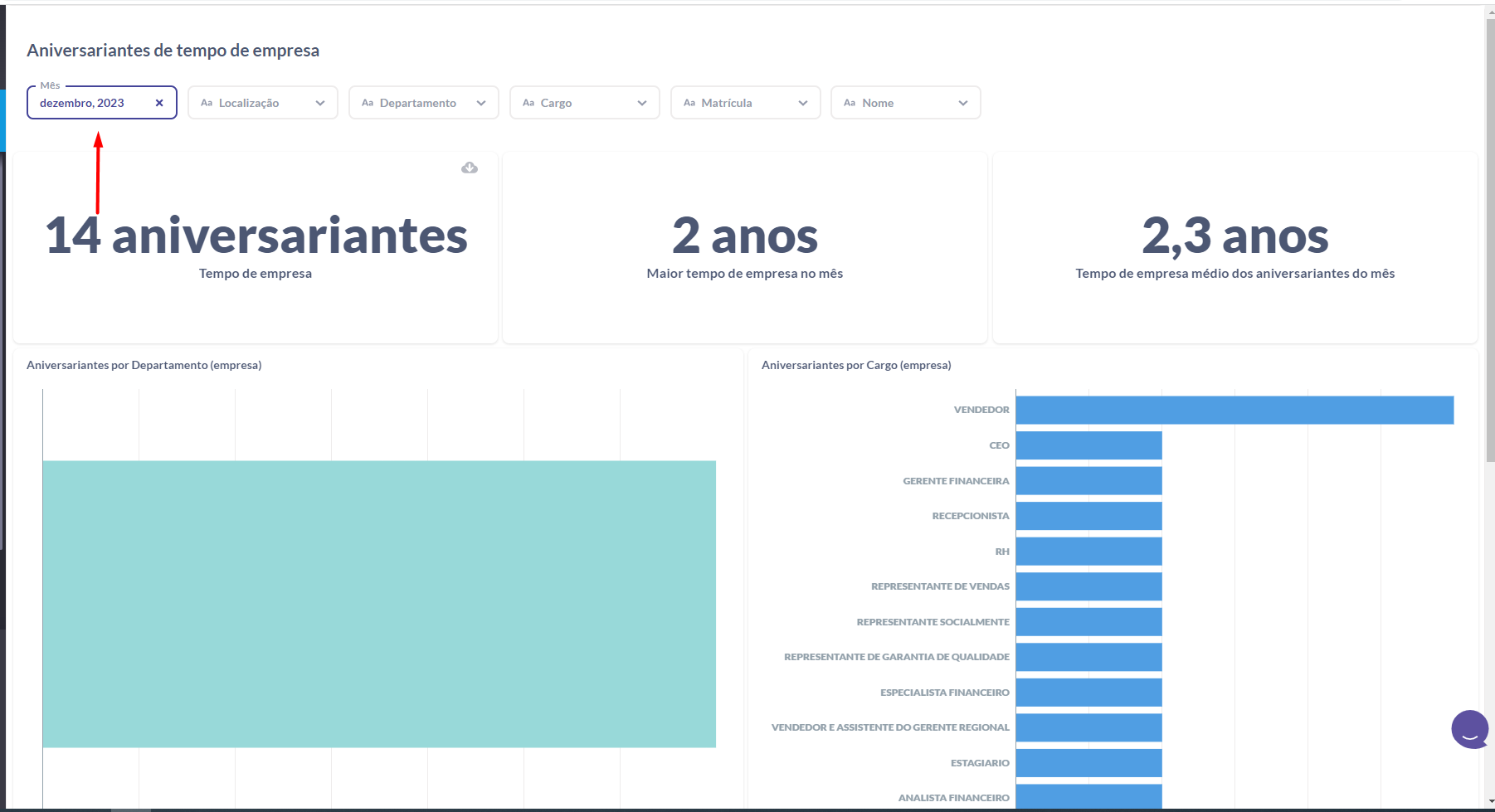Clear the dezembro, 2023 month filter
The image size is (1495, 812).
coord(159,103)
